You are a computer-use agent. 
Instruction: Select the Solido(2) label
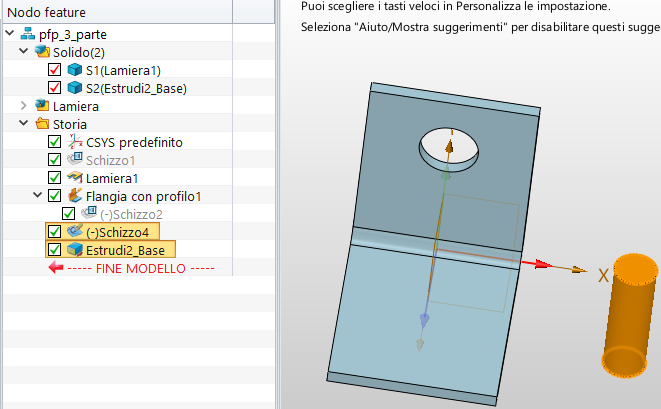click(x=78, y=52)
